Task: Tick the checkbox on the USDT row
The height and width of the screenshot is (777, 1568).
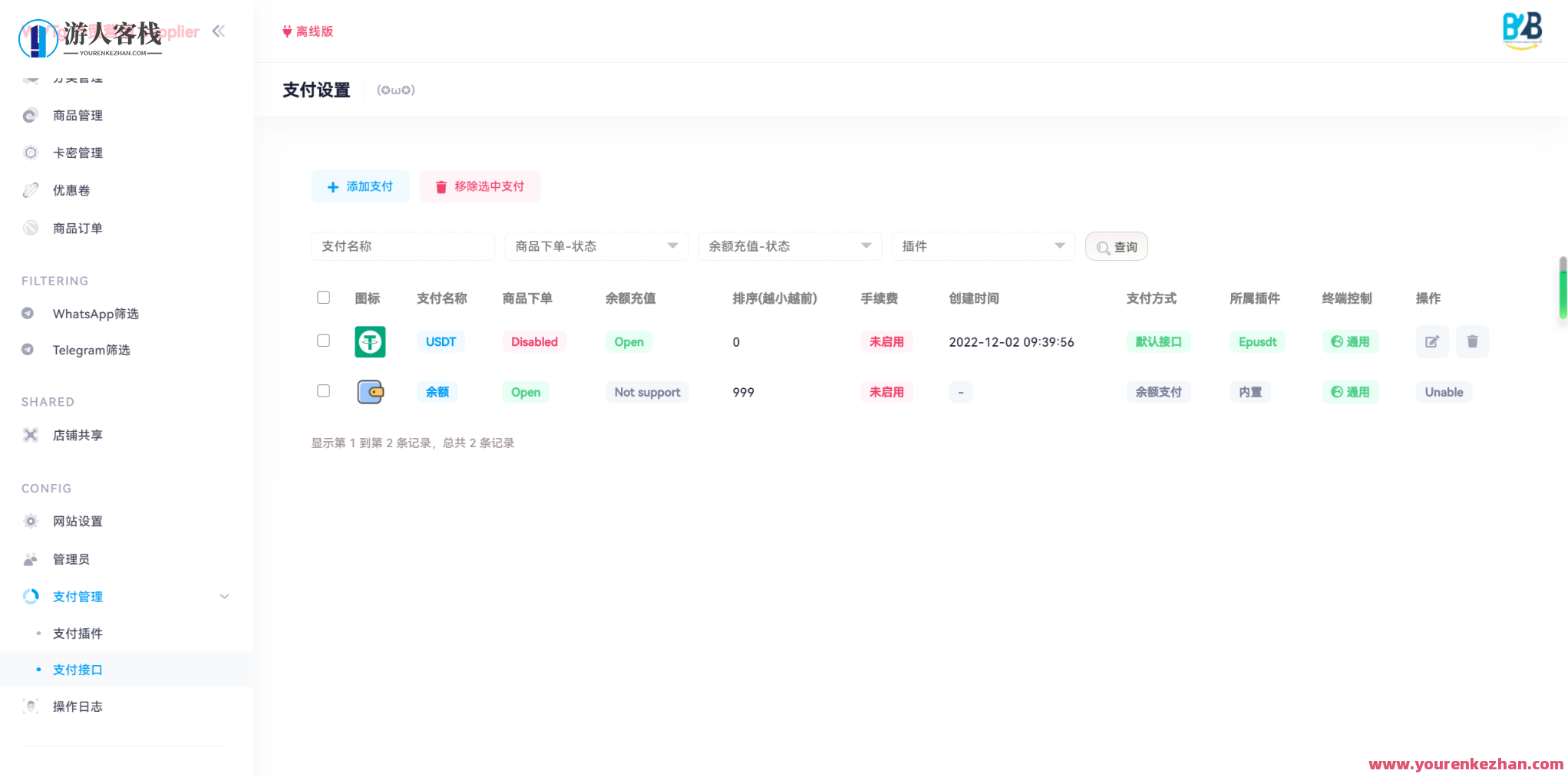Action: point(323,341)
